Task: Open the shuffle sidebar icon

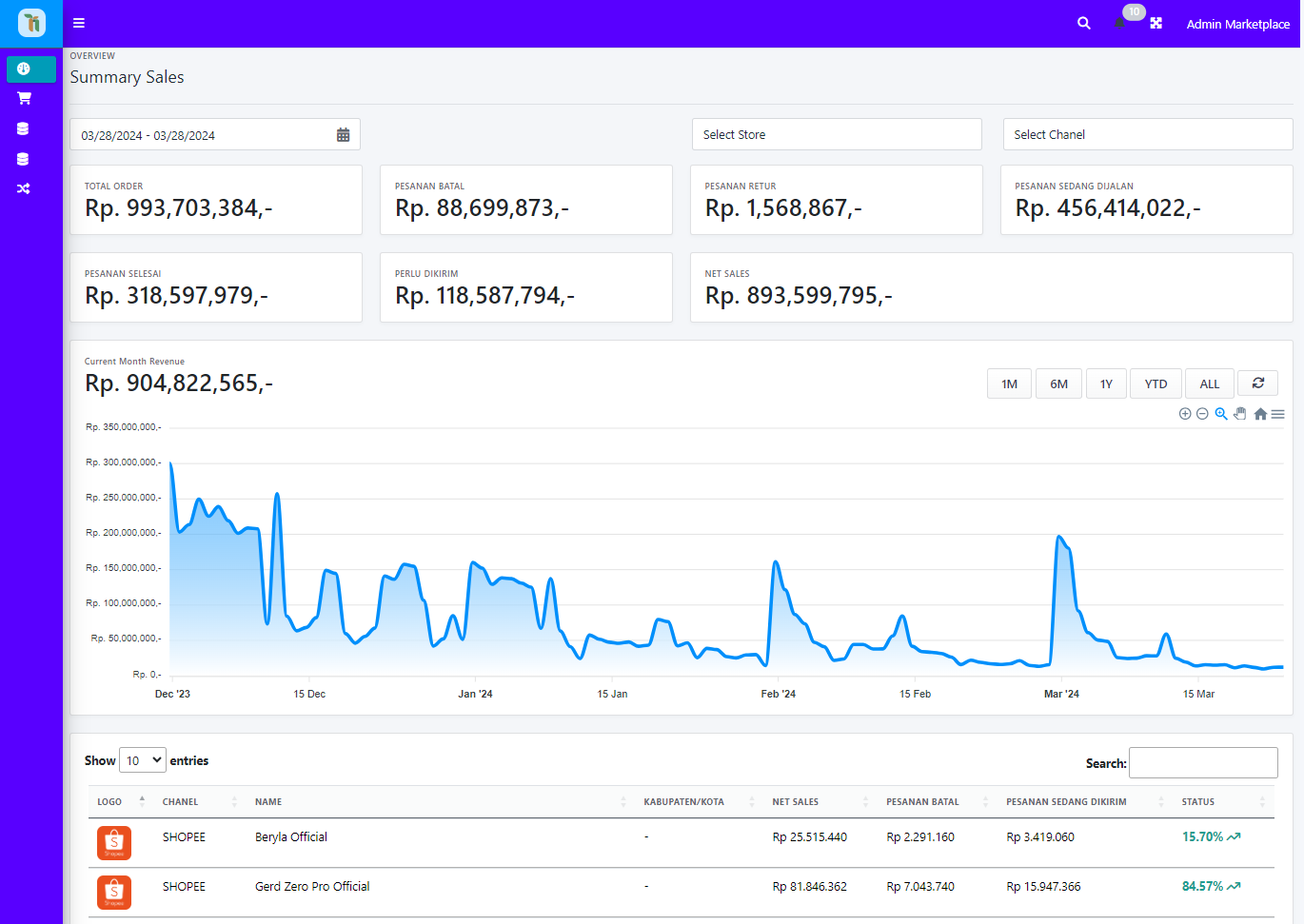Action: [23, 188]
